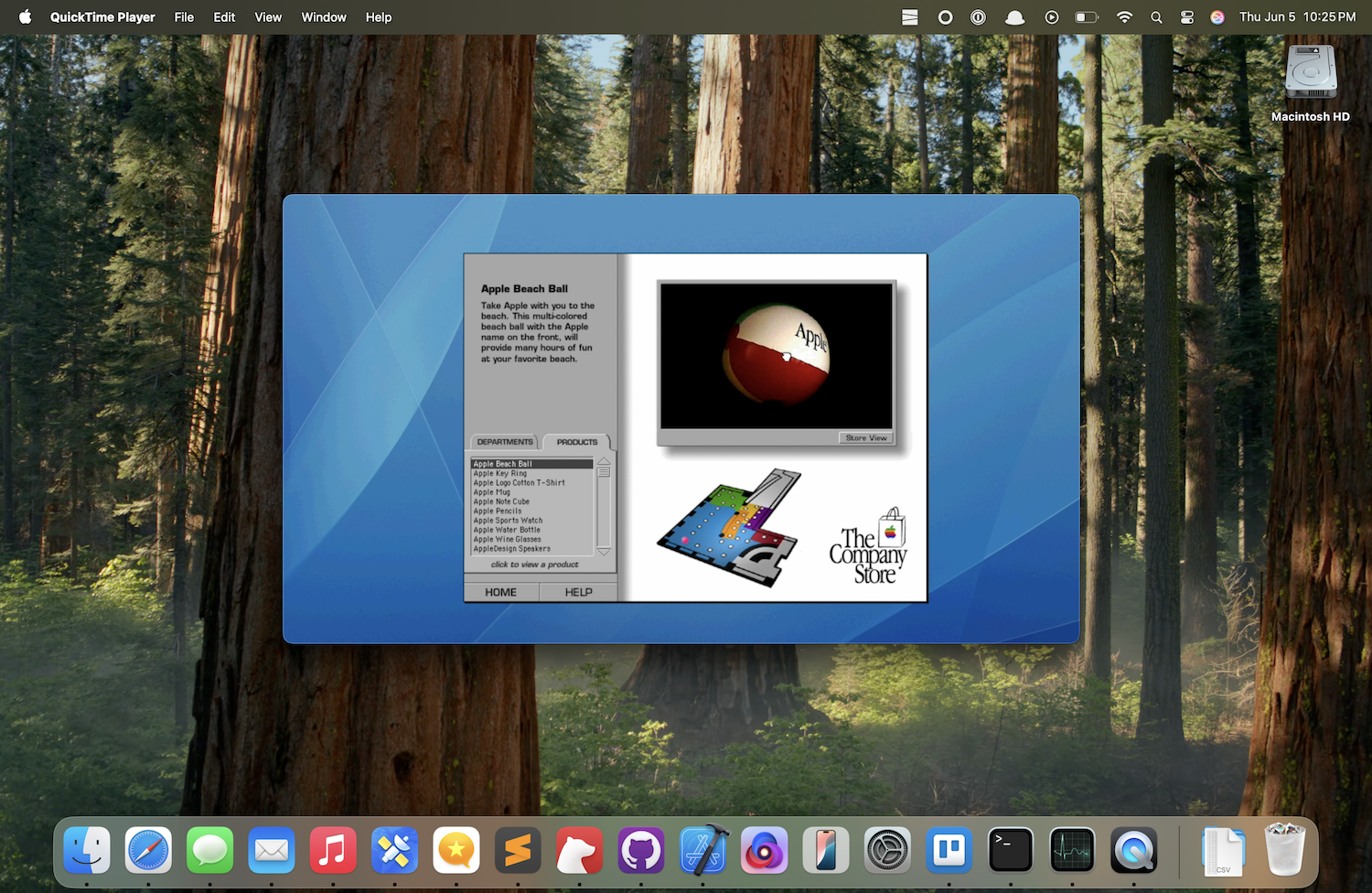The image size is (1372, 893).
Task: Open GitHub Desktop from the Dock
Action: pyautogui.click(x=641, y=850)
